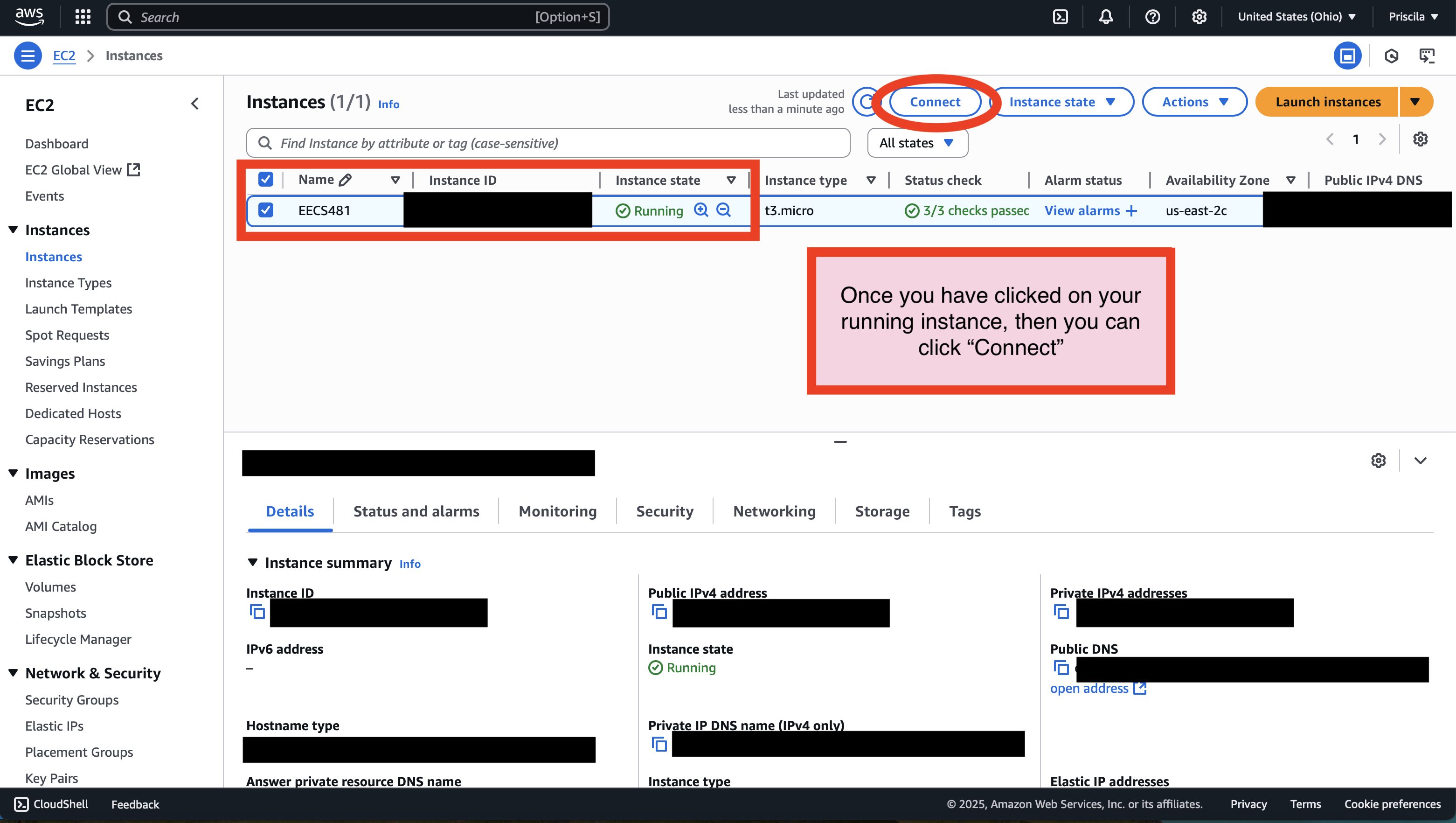The image size is (1456, 823).
Task: Copy the Public IPv4 address
Action: (659, 613)
